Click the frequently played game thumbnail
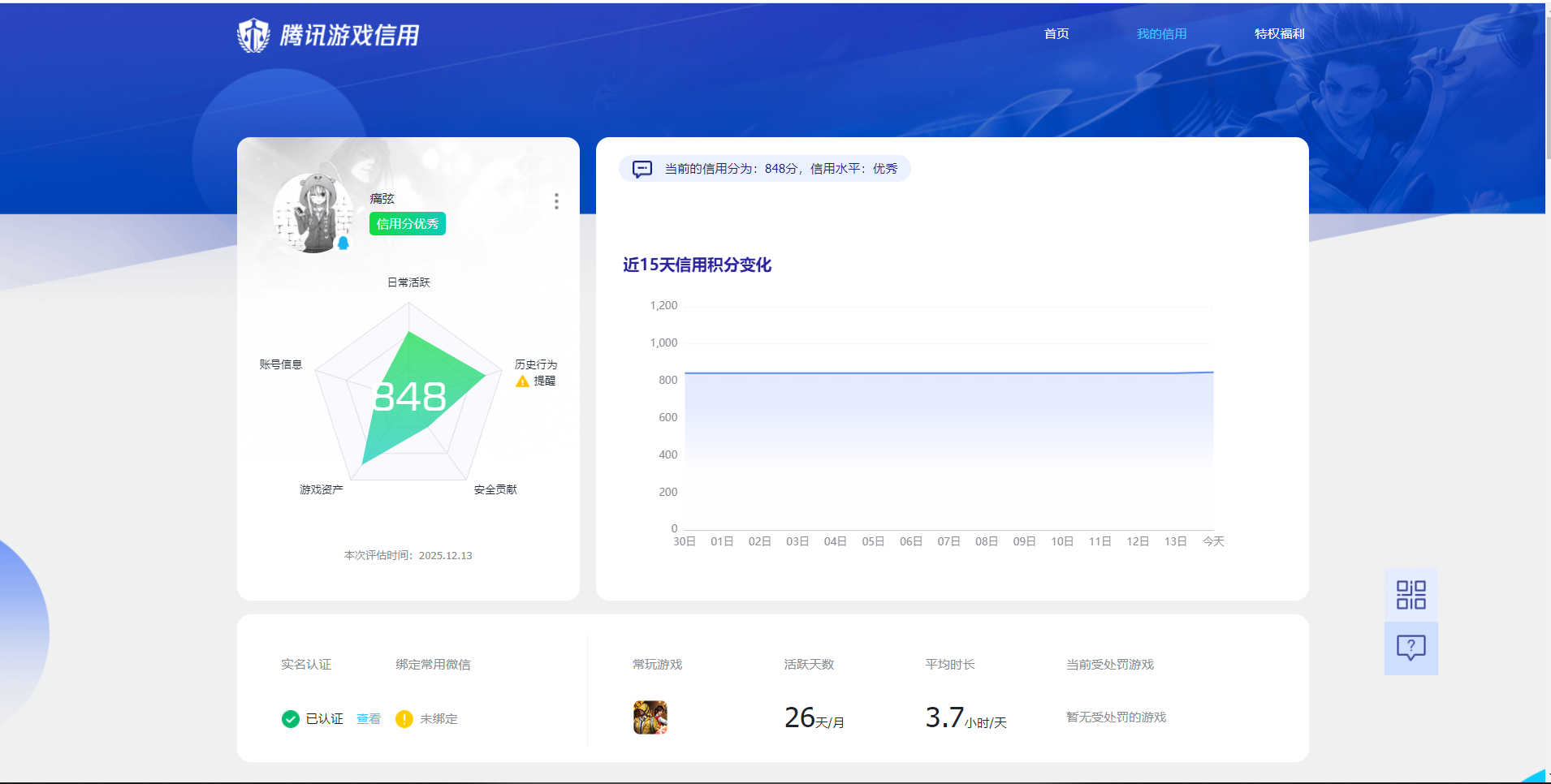 point(650,717)
